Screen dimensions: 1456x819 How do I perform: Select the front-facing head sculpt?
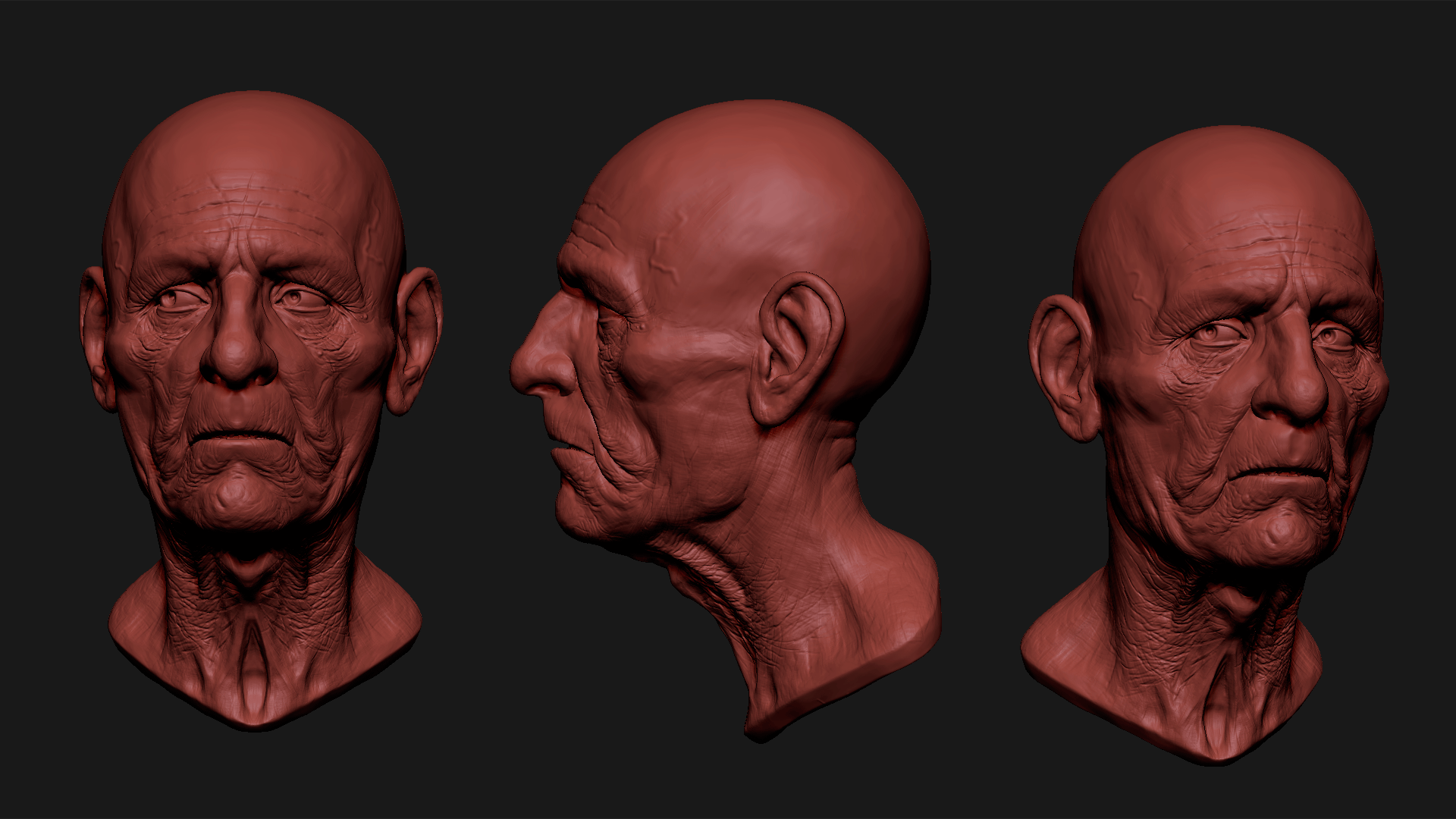[x=260, y=409]
